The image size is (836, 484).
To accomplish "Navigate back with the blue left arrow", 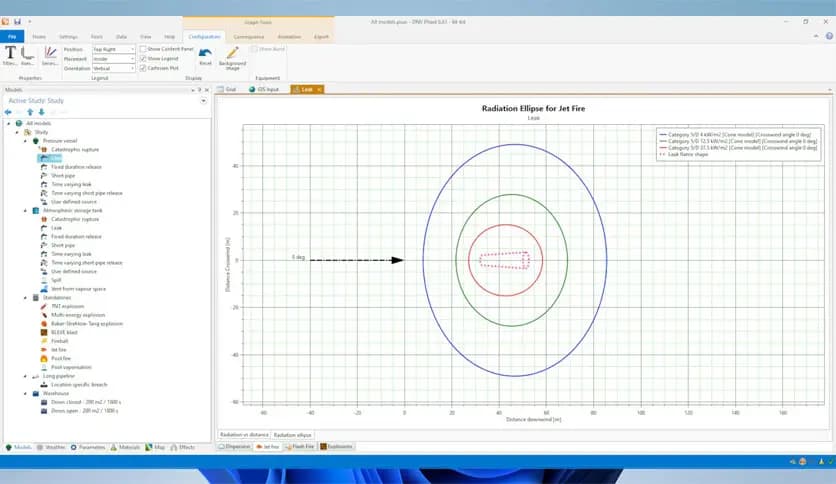I will (8, 112).
